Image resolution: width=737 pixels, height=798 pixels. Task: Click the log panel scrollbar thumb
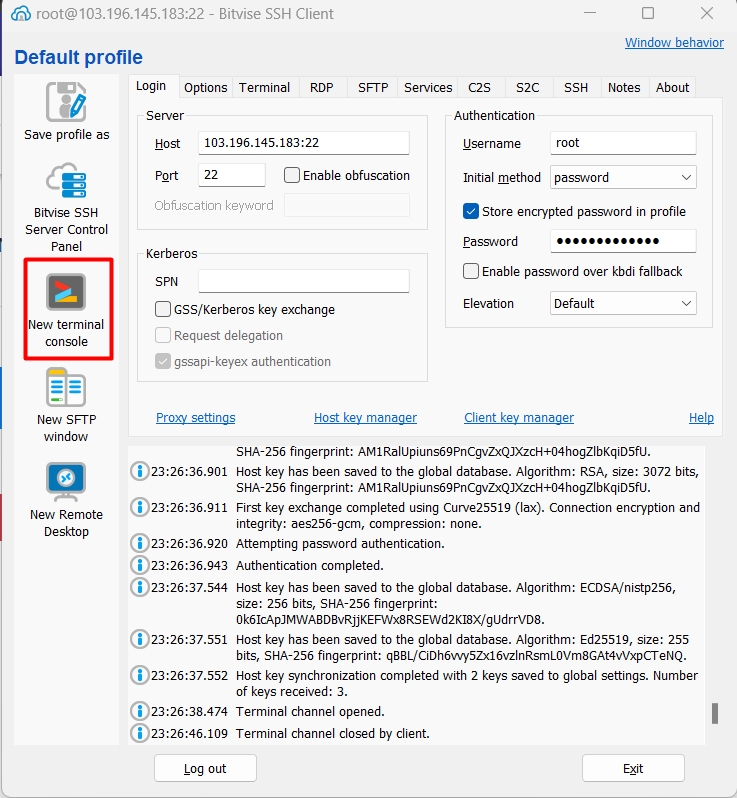[715, 713]
